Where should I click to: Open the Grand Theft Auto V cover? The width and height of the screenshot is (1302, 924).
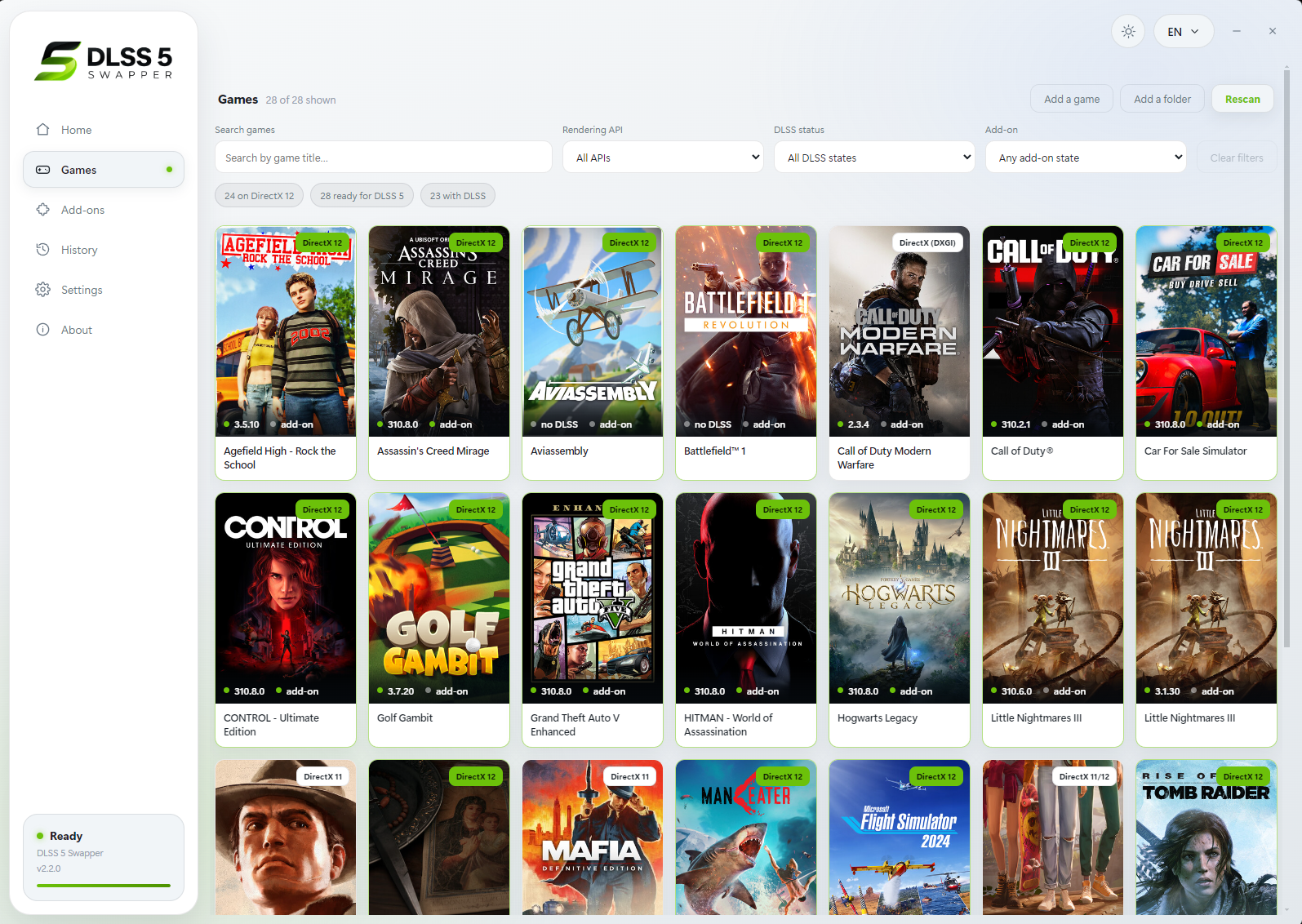pyautogui.click(x=593, y=598)
